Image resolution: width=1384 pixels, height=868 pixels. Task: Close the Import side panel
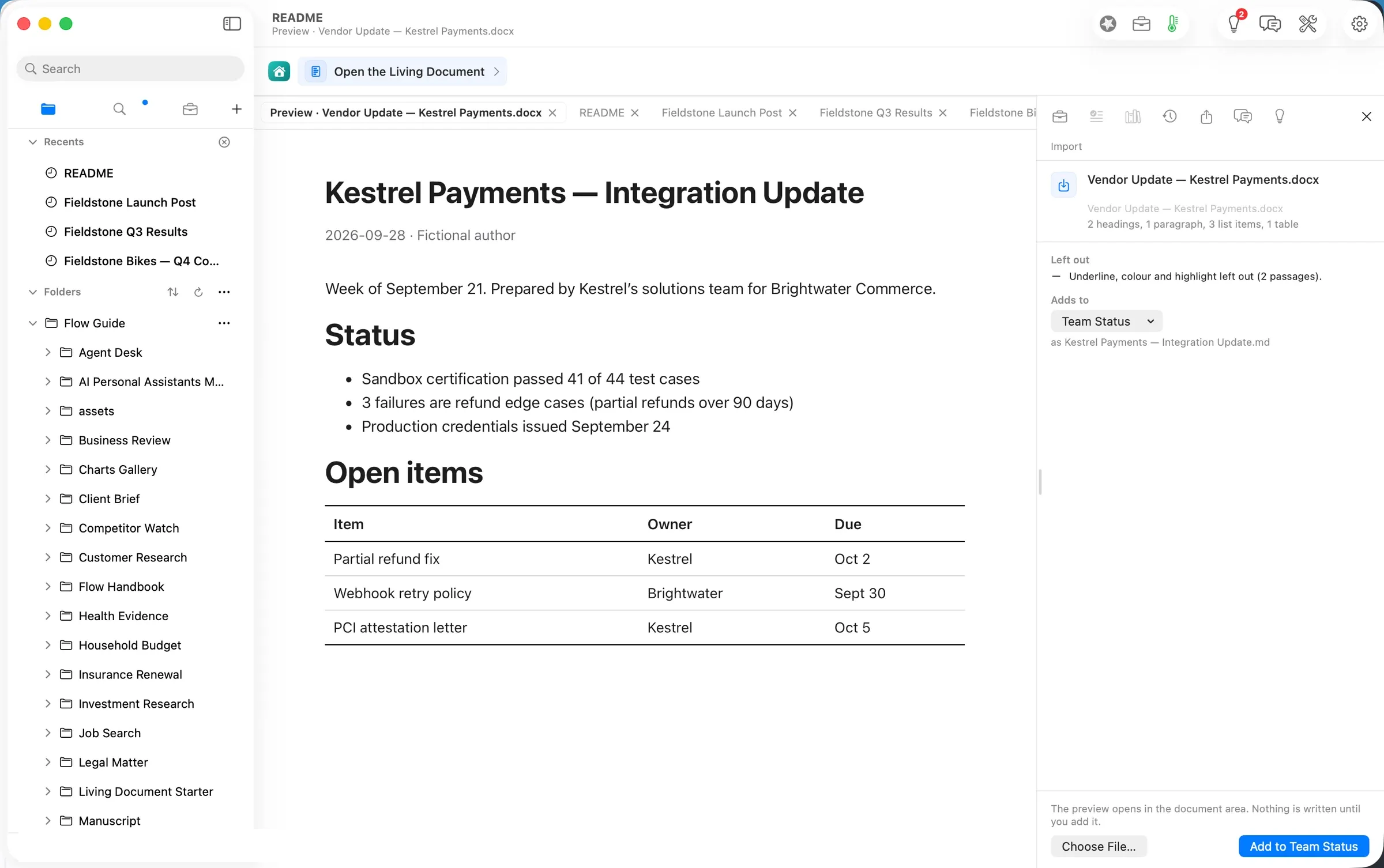pyautogui.click(x=1366, y=116)
